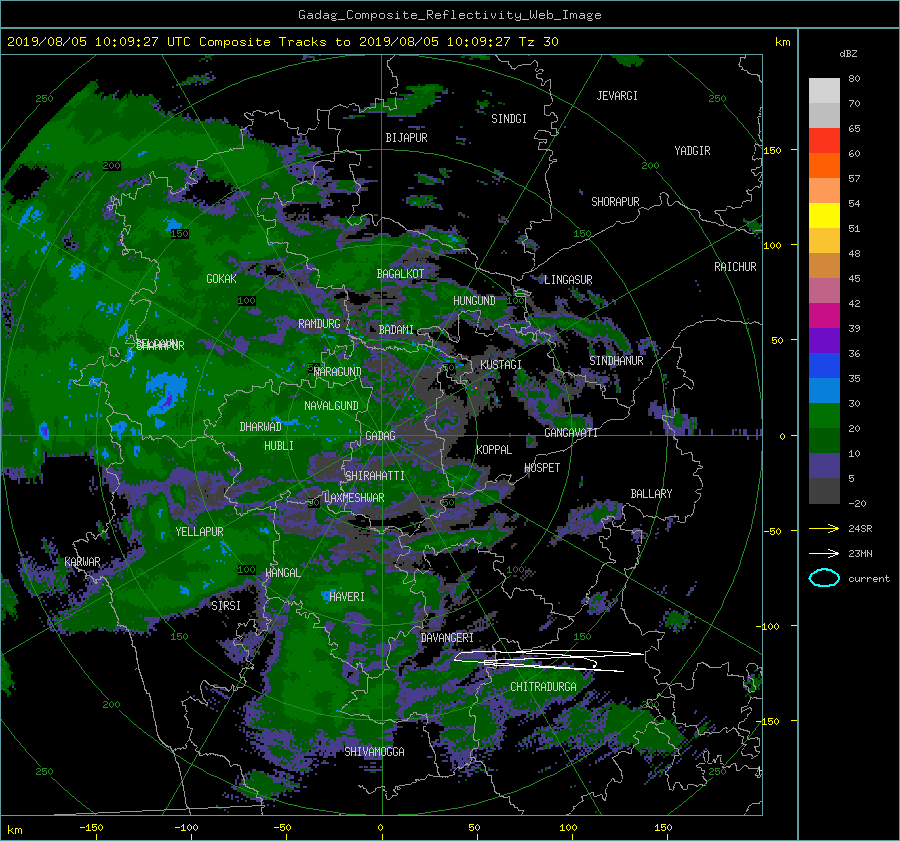The height and width of the screenshot is (841, 900).
Task: Click the BAGALKOT city label
Action: 400,274
